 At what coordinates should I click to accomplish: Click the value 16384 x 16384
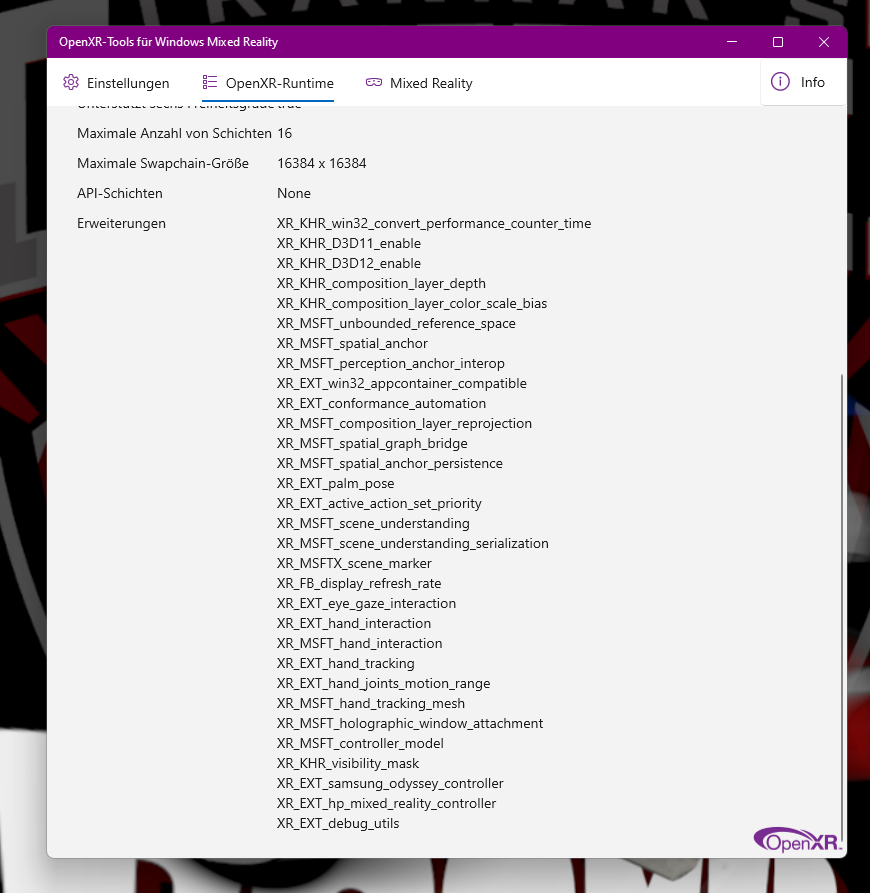coord(322,163)
